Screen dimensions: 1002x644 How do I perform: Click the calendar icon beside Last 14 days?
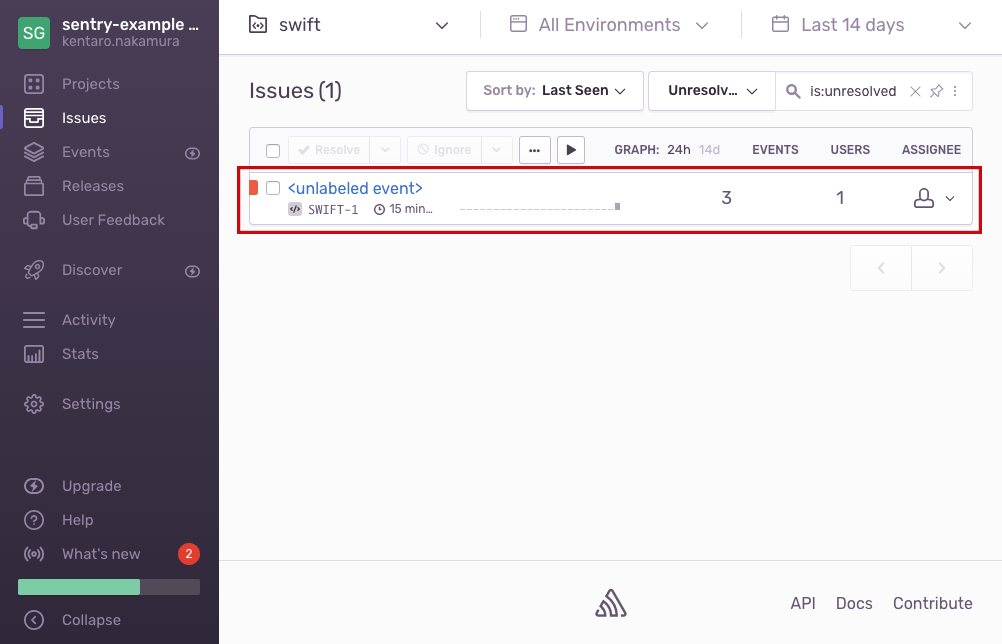(x=780, y=24)
